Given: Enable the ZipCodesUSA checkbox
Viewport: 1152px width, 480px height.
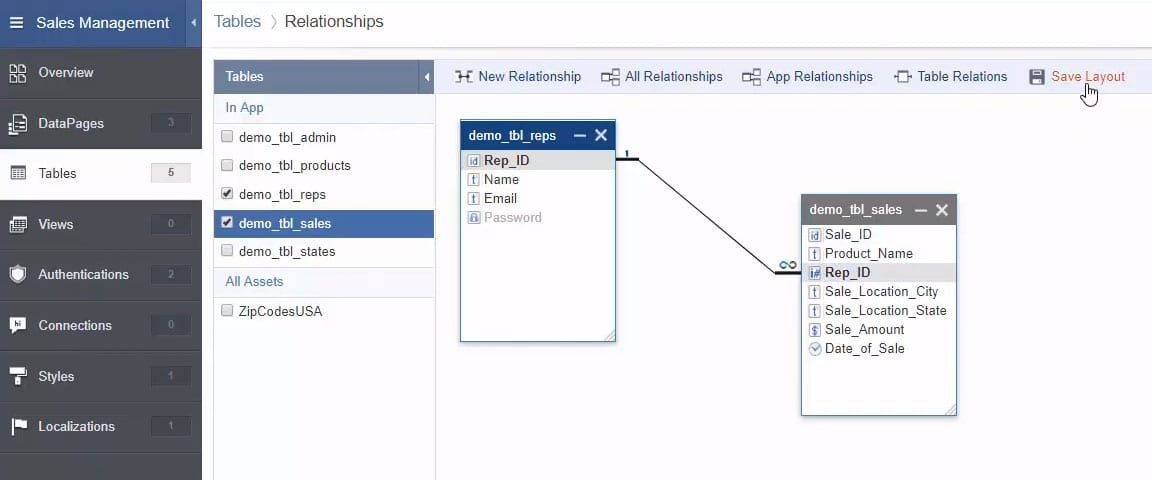Looking at the screenshot, I should pyautogui.click(x=227, y=311).
